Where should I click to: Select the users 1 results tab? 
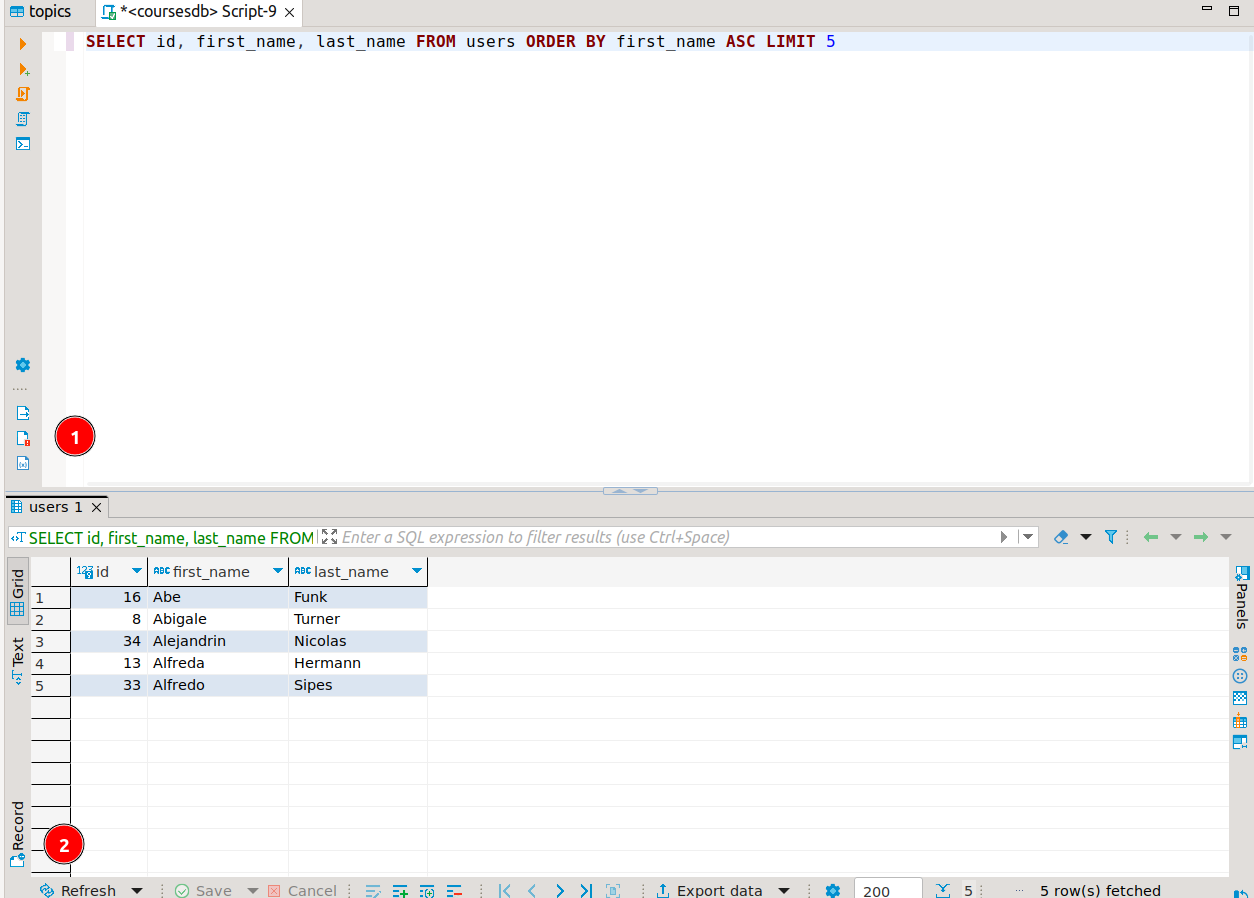(55, 507)
